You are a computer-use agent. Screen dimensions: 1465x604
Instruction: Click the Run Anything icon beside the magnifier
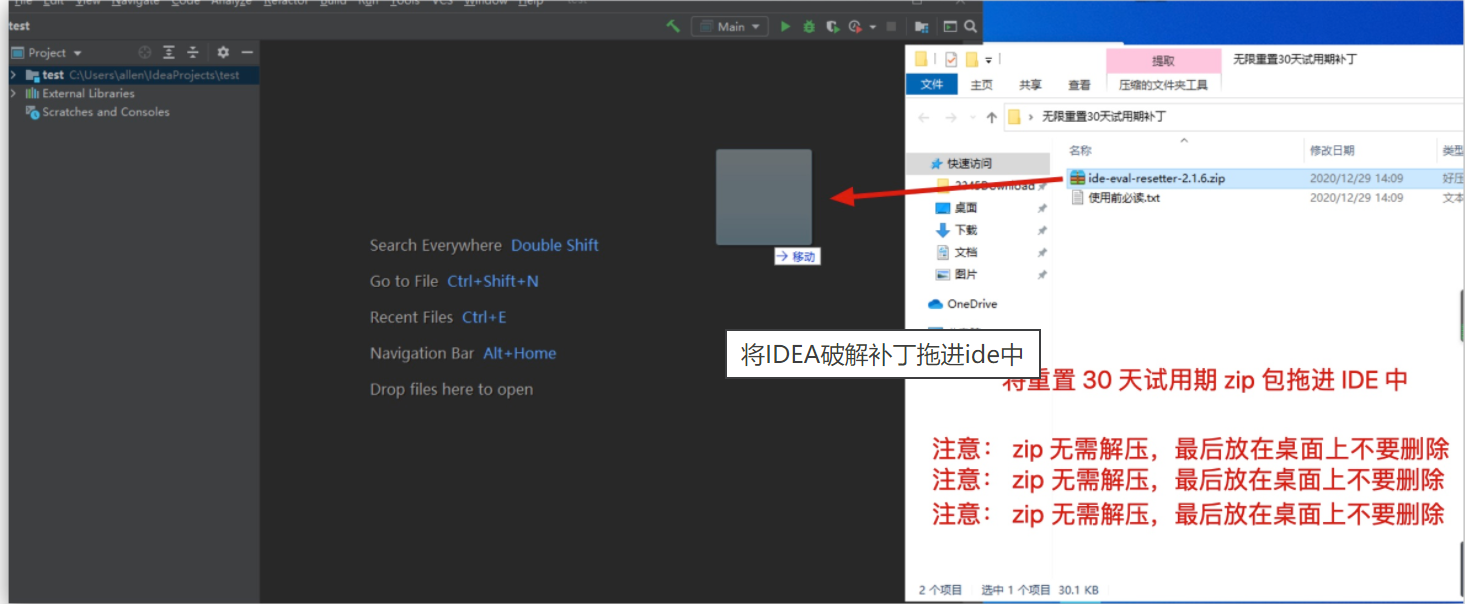(x=950, y=27)
